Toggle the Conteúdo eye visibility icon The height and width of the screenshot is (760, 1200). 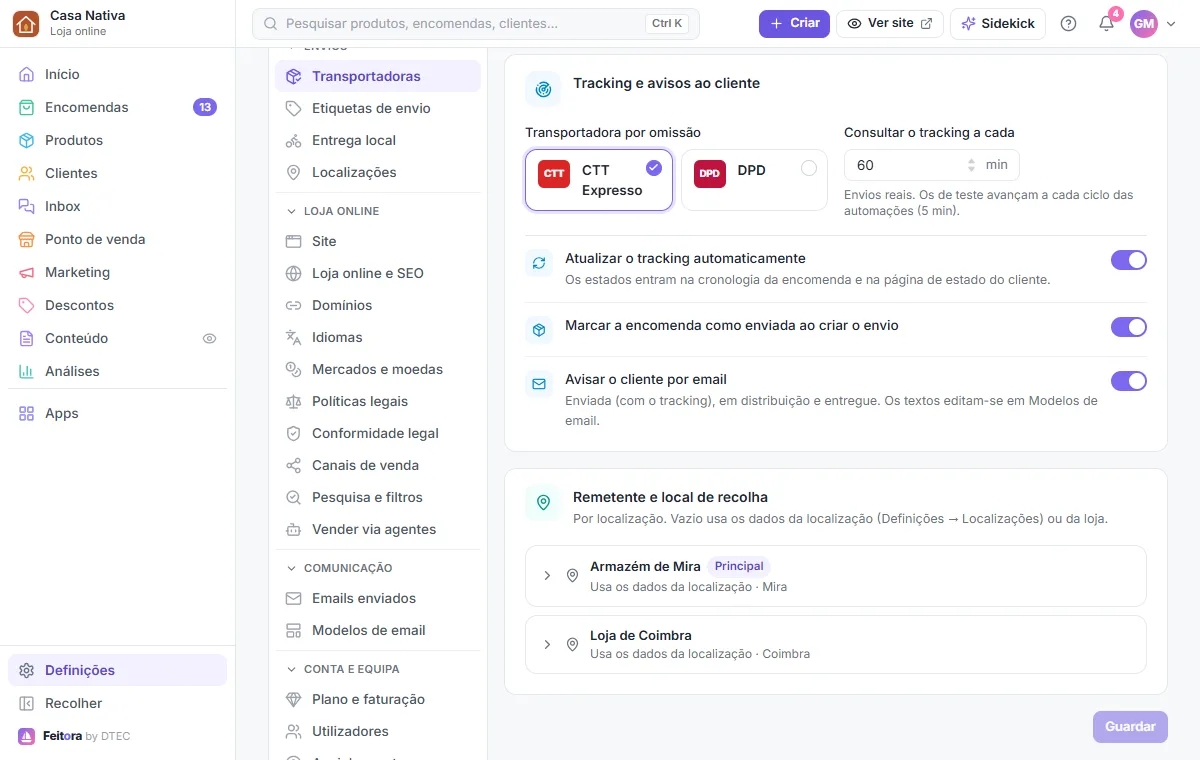[209, 338]
